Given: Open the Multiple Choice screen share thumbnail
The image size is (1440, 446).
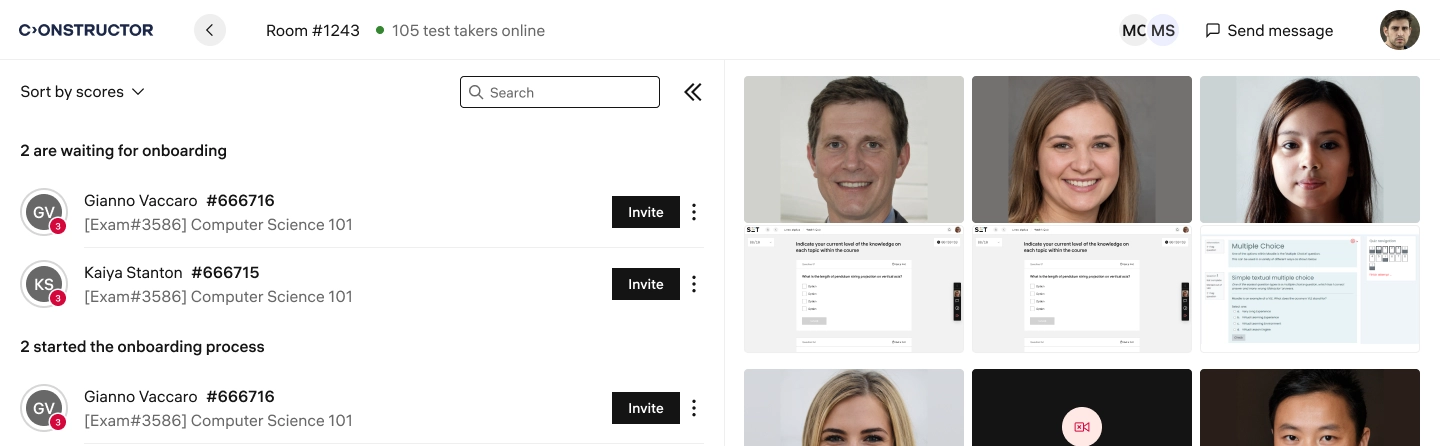Looking at the screenshot, I should tap(1310, 289).
